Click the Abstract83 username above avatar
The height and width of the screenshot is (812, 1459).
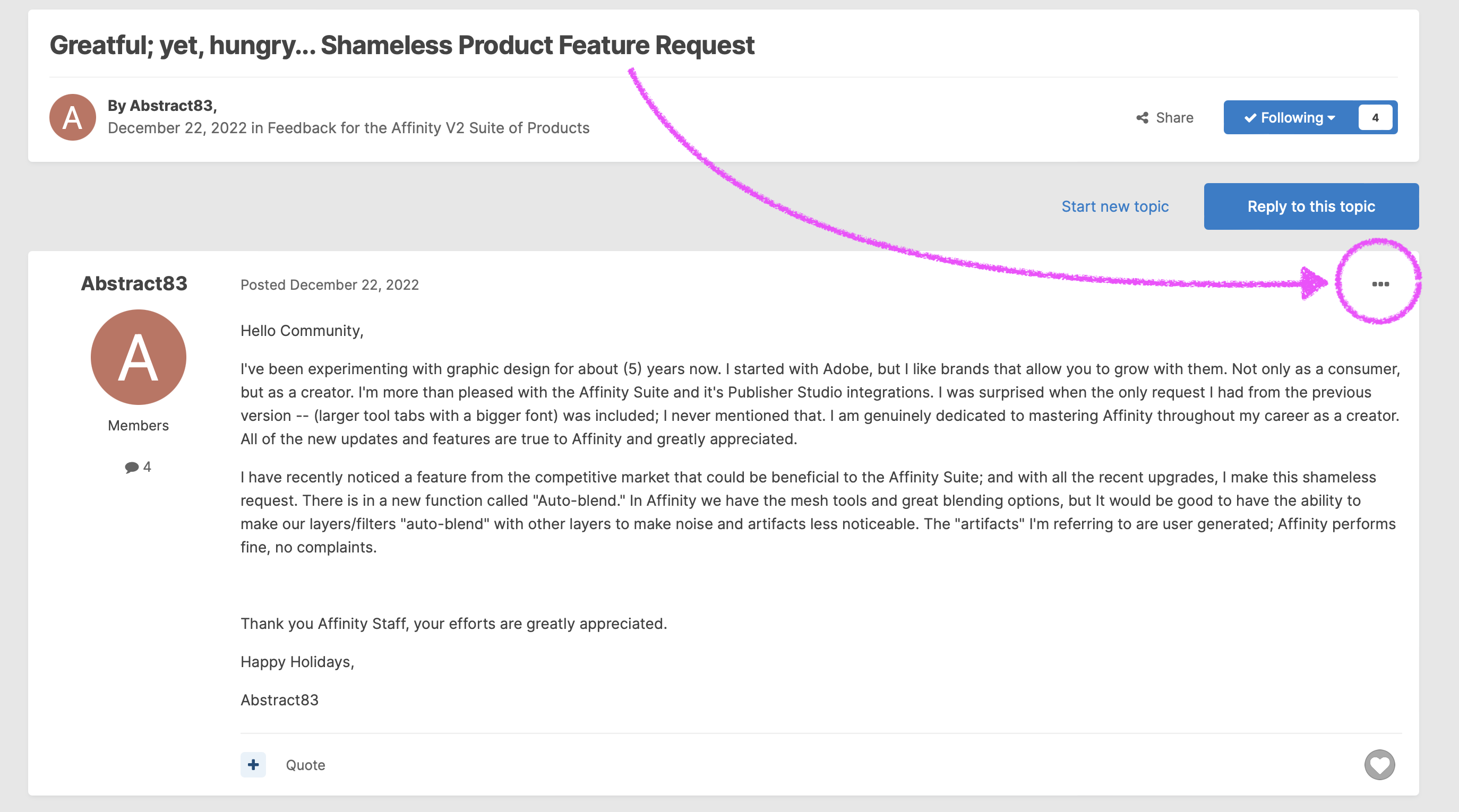(134, 283)
